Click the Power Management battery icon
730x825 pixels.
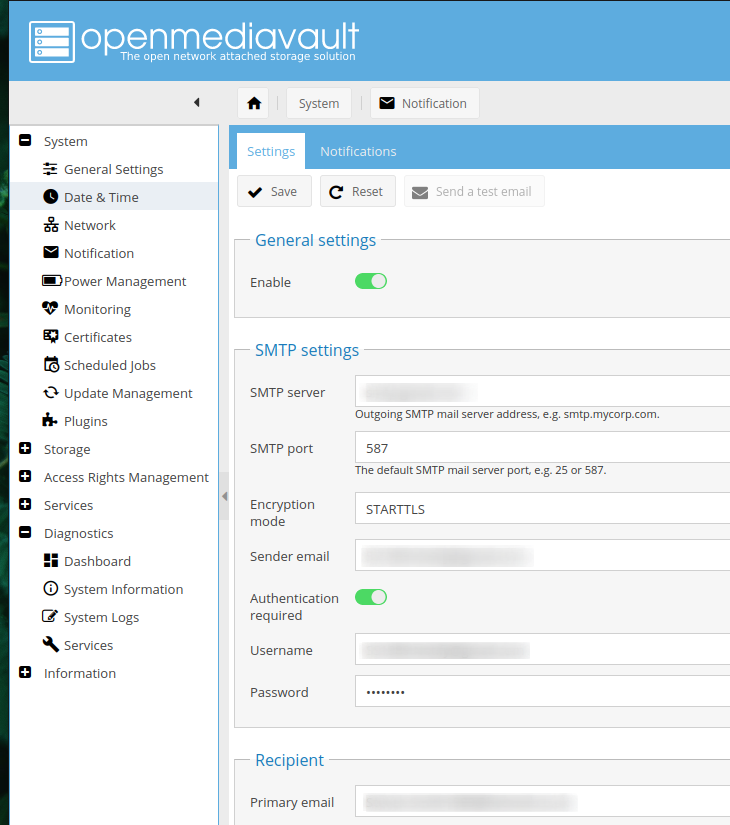(x=52, y=280)
